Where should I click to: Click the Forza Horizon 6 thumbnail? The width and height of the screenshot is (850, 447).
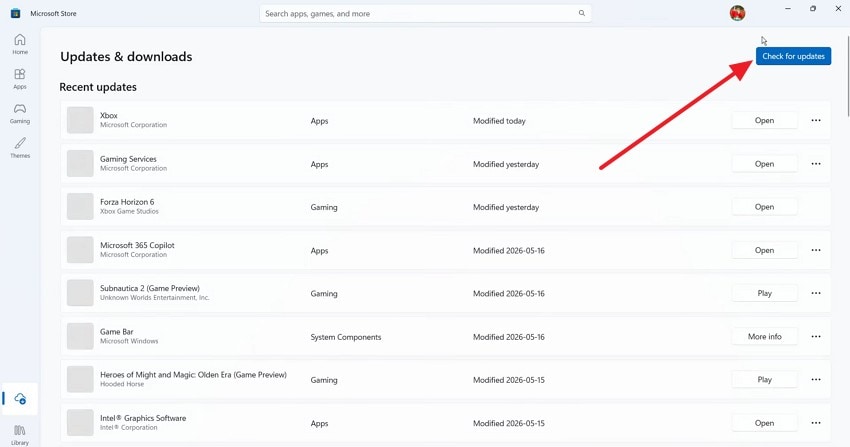point(80,206)
